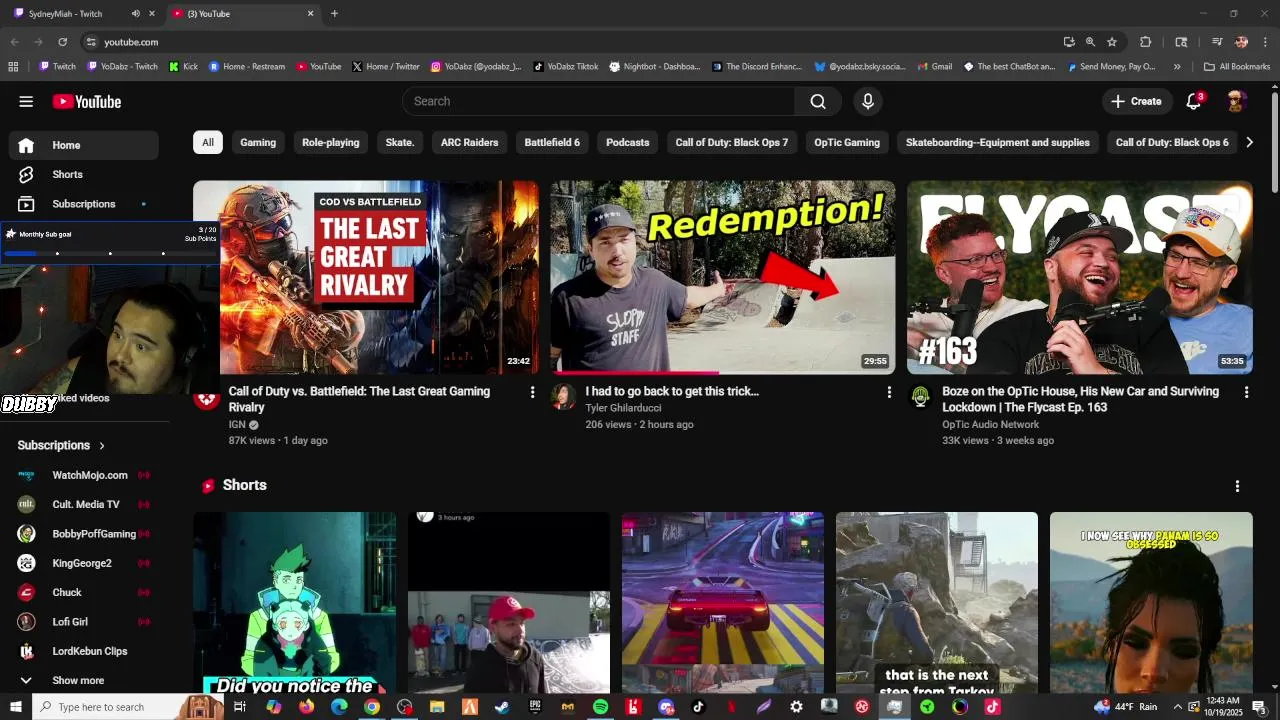Viewport: 1280px width, 720px height.
Task: Open Chrome extensions puzzle icon
Action: pos(1146,42)
